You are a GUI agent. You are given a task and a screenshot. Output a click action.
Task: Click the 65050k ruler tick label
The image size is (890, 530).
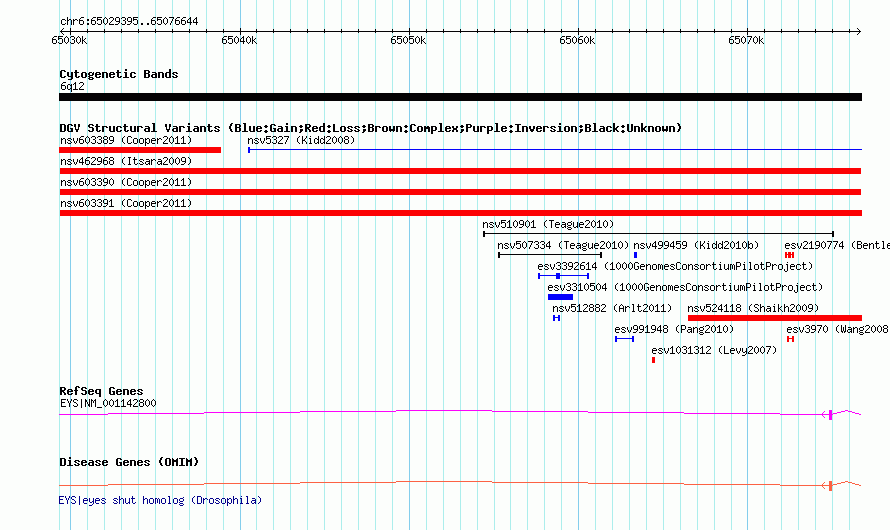[408, 40]
